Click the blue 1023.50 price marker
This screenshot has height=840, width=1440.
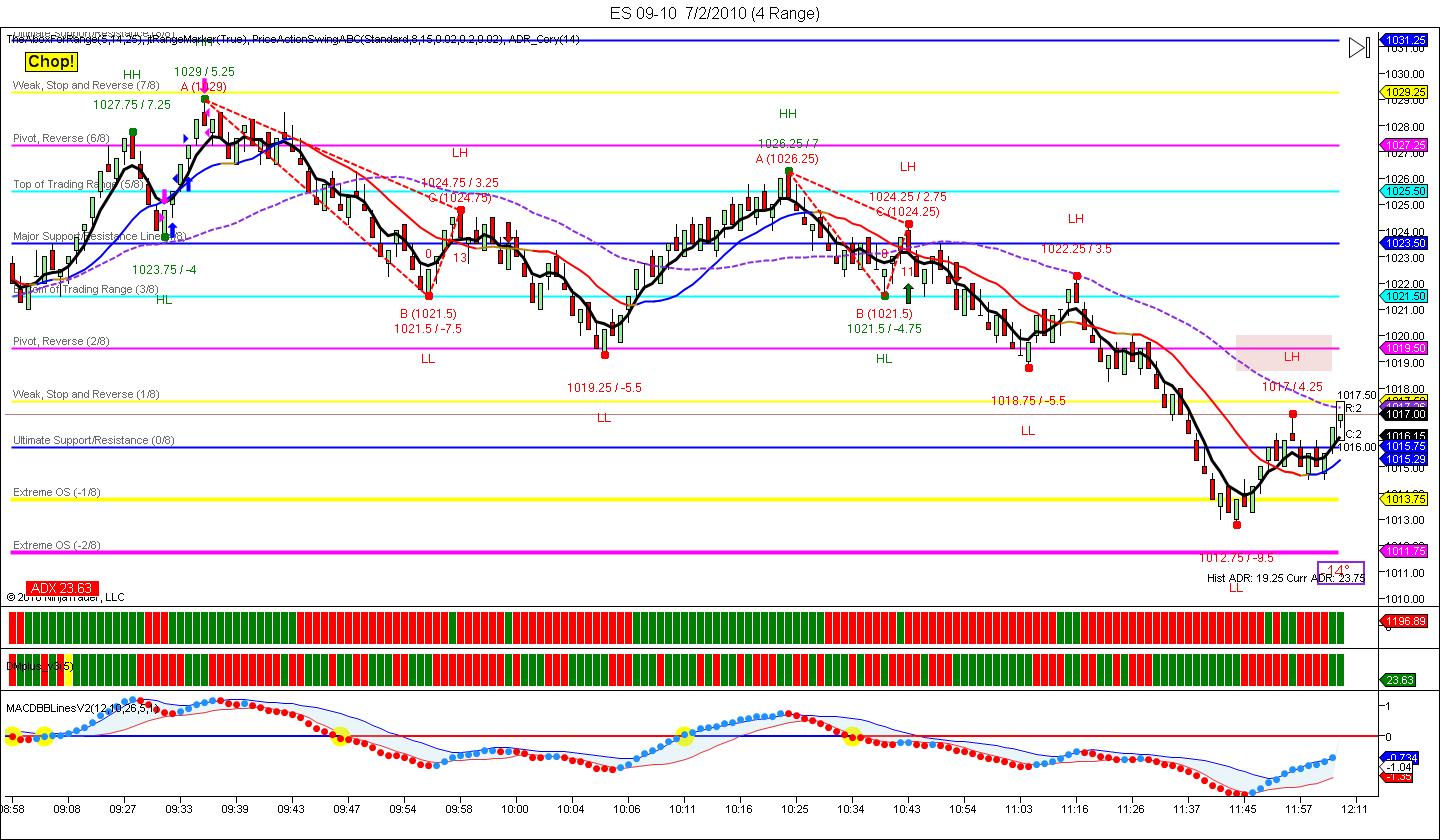pos(1406,243)
